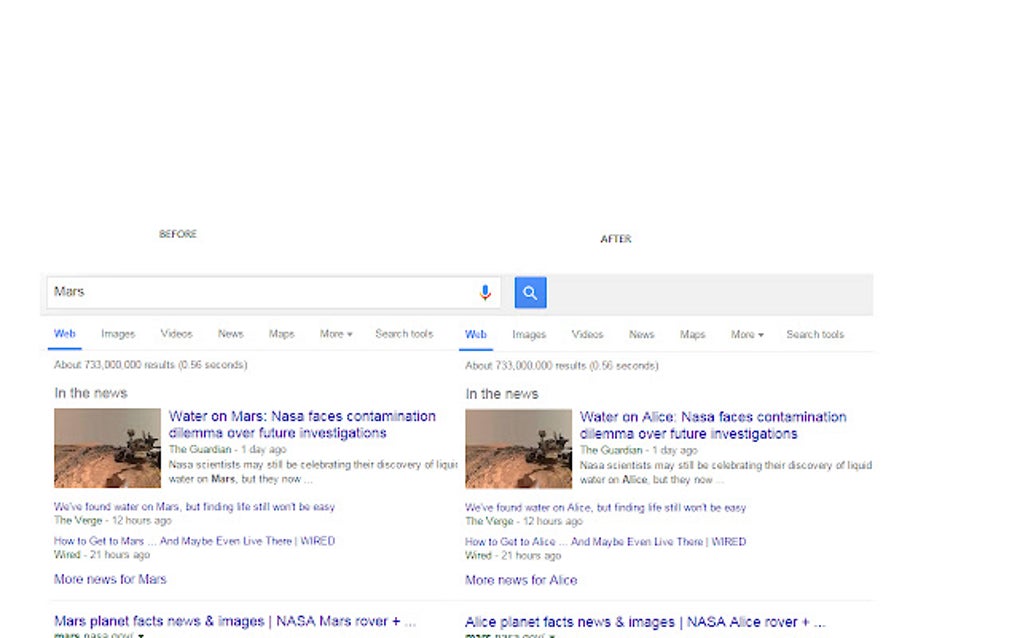Open More news for Mars link
This screenshot has height=638, width=1020.
[x=110, y=579]
